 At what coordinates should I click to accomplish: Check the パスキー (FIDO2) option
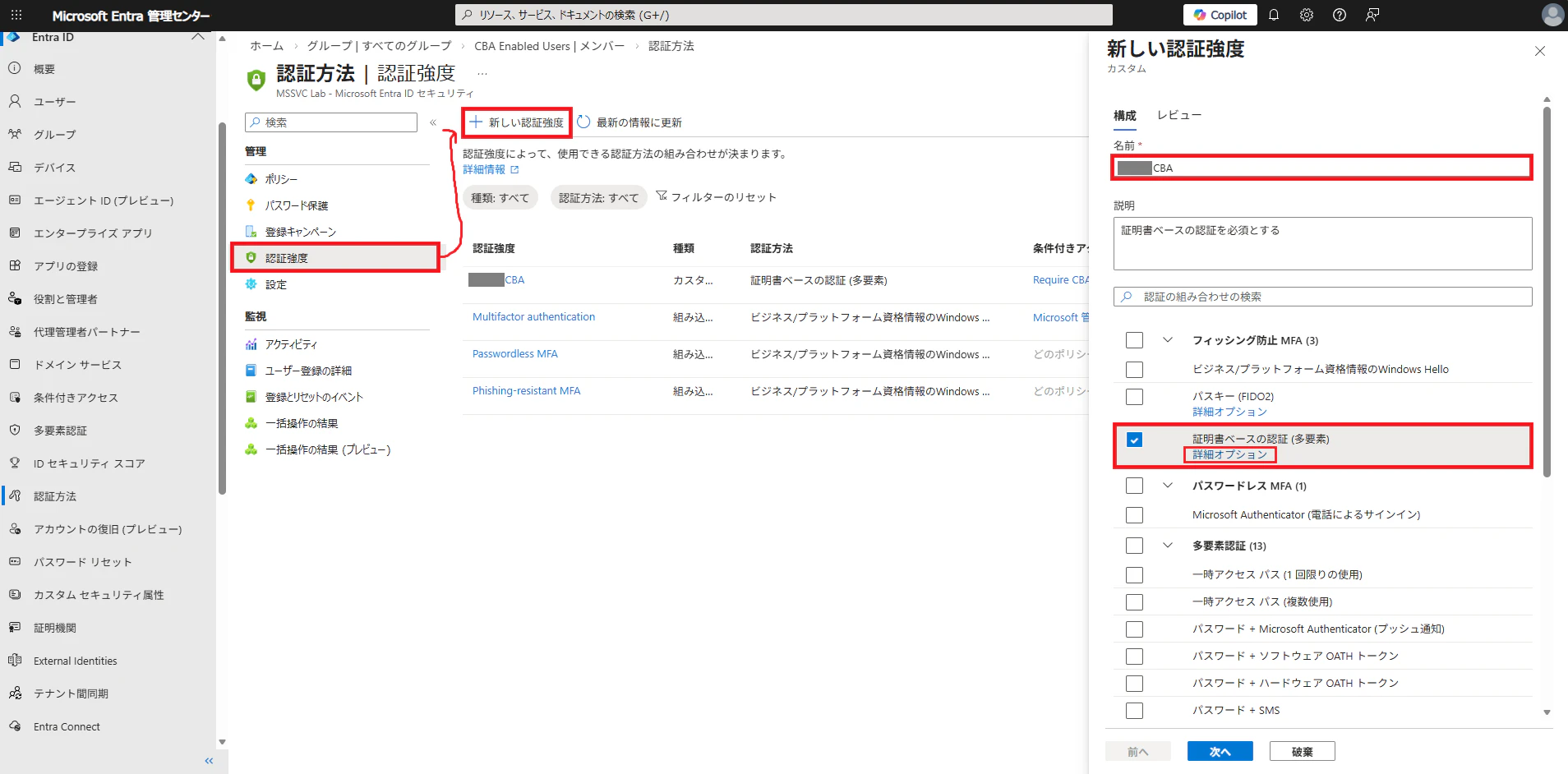(x=1134, y=397)
